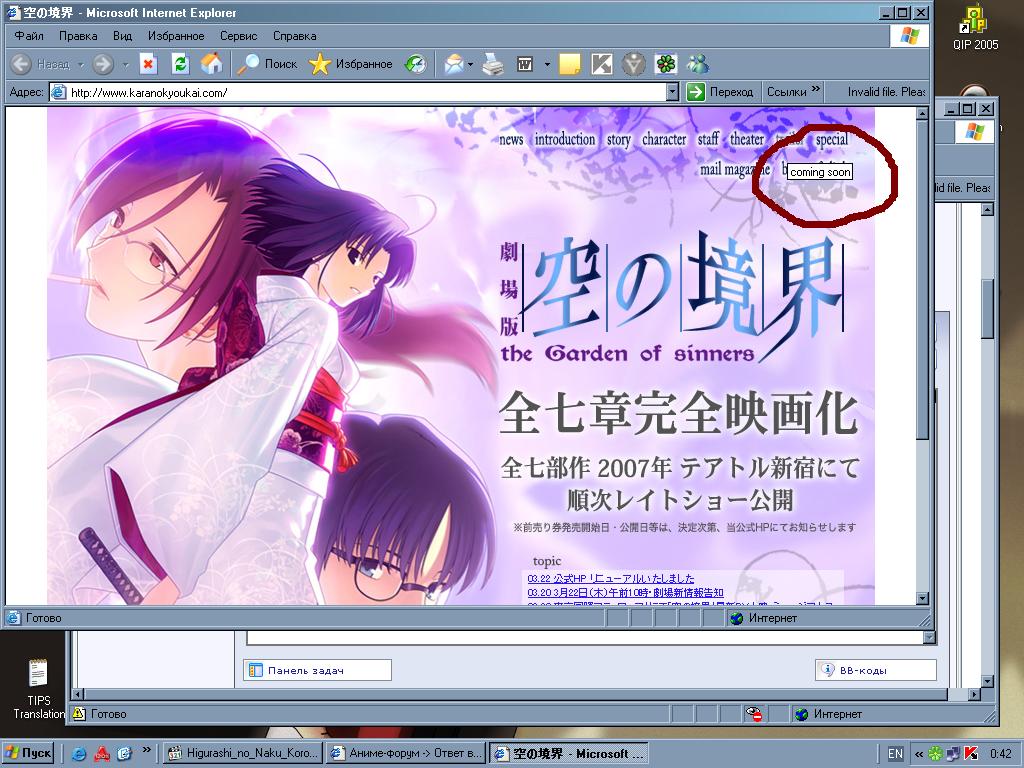The width and height of the screenshot is (1024, 768).
Task: Click the page scroll-up arrow
Action: [x=922, y=114]
